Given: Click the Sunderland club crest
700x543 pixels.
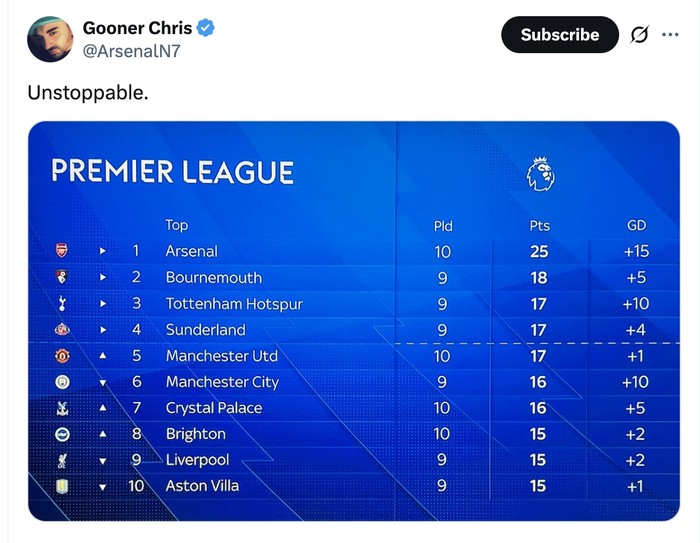Looking at the screenshot, I should coord(62,329).
